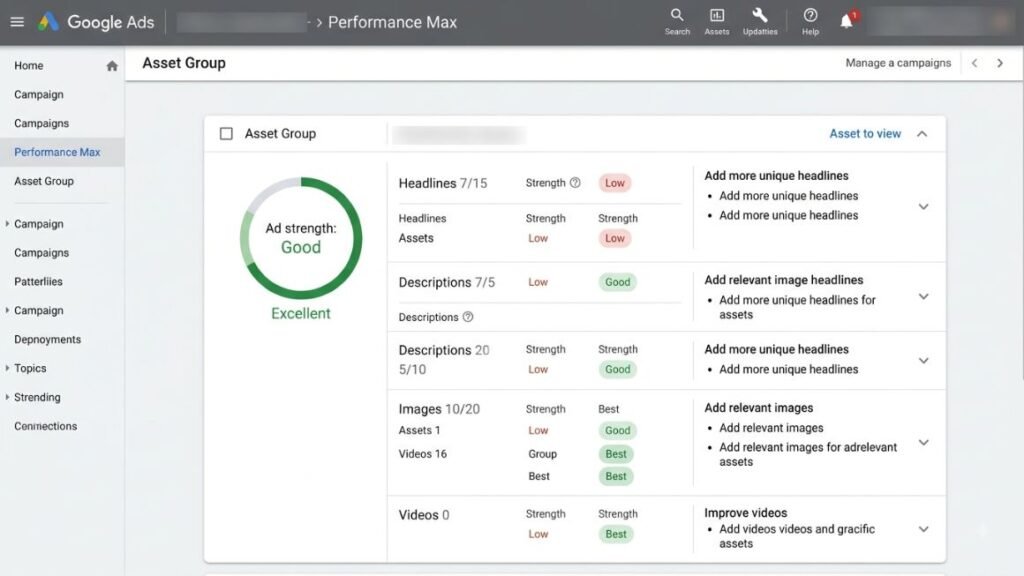1024x576 pixels.
Task: Collapse the asset group card with up chevron
Action: (x=922, y=134)
